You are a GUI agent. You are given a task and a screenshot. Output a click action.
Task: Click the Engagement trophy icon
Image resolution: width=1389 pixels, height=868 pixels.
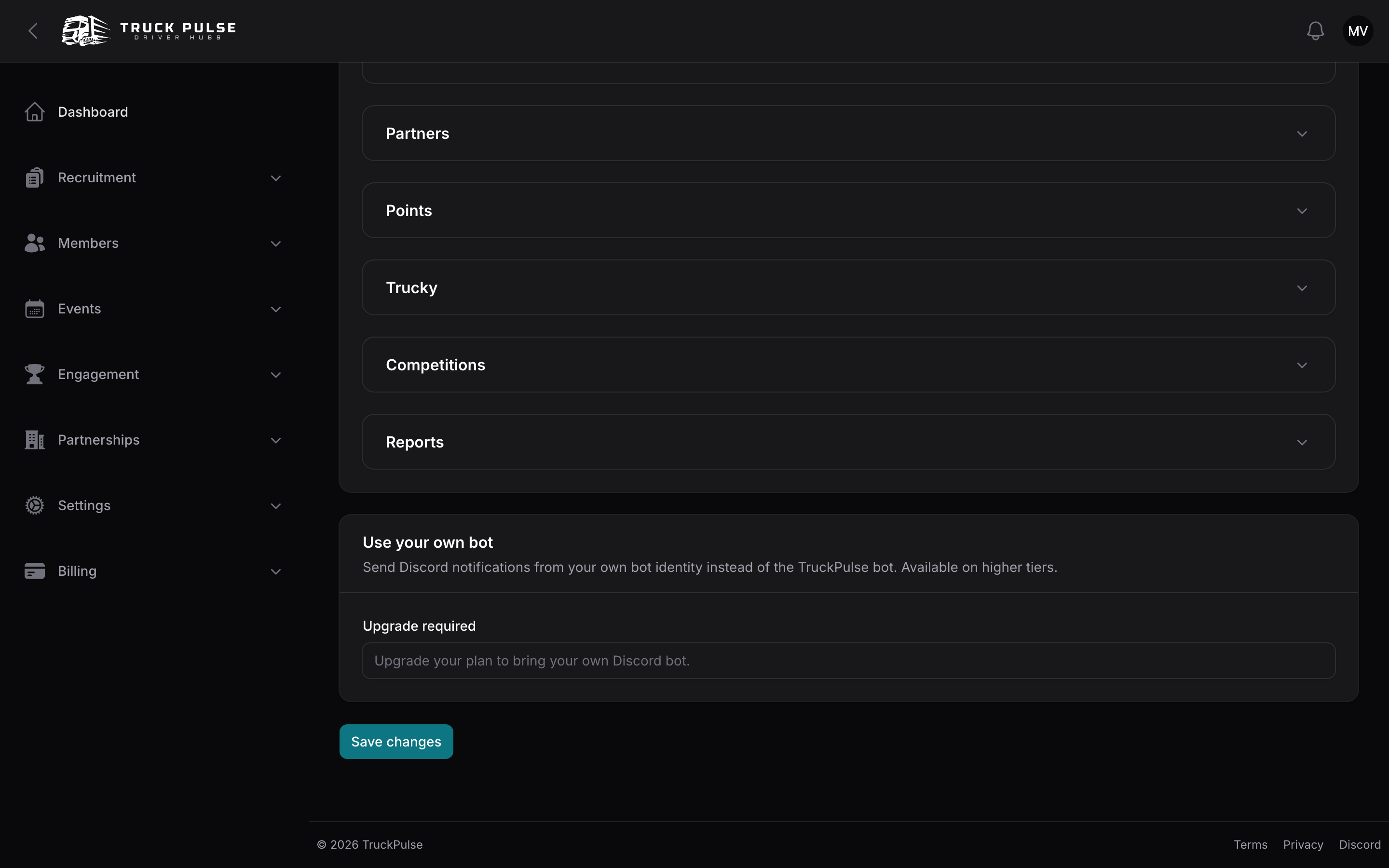34,374
